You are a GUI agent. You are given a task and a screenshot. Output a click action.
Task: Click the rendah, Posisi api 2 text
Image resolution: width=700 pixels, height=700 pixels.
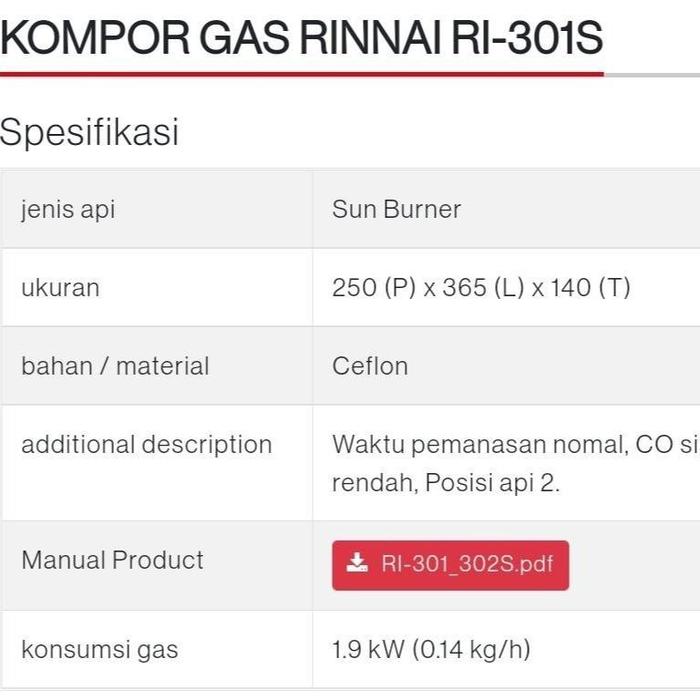[x=446, y=483]
